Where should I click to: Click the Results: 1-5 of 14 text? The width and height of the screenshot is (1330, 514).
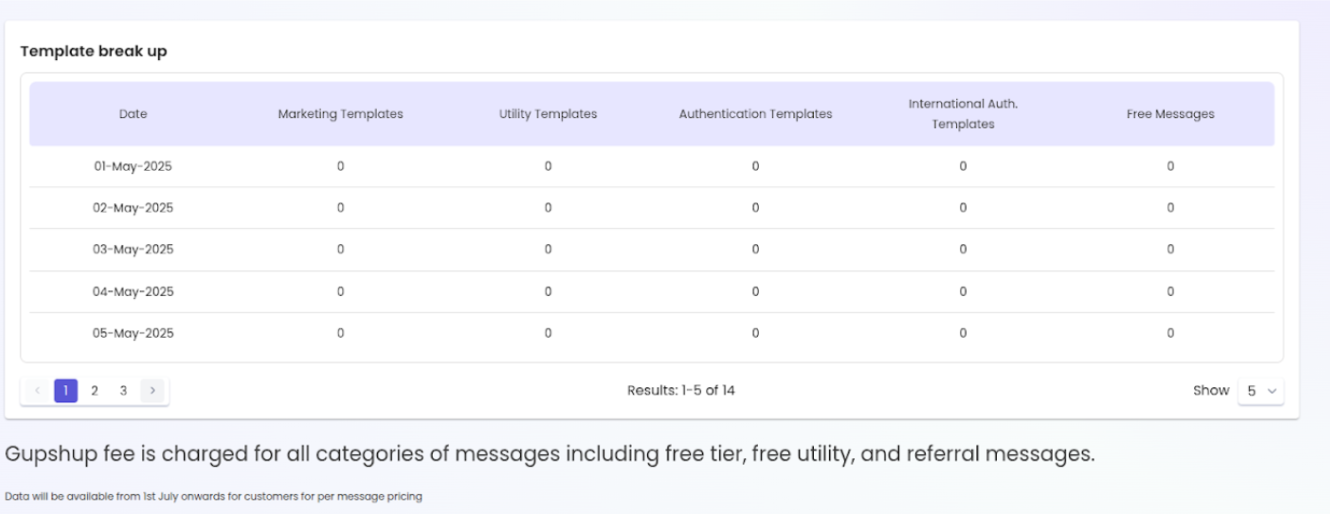[x=681, y=390]
